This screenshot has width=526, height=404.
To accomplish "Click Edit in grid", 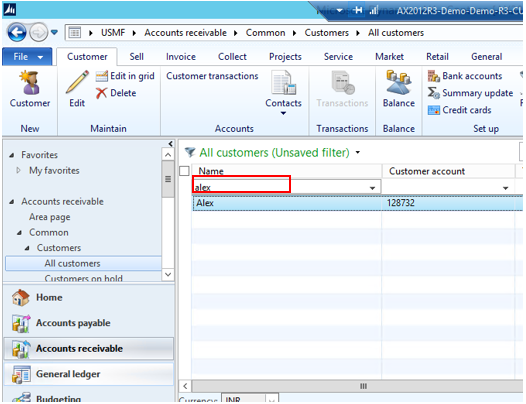I will (125, 76).
